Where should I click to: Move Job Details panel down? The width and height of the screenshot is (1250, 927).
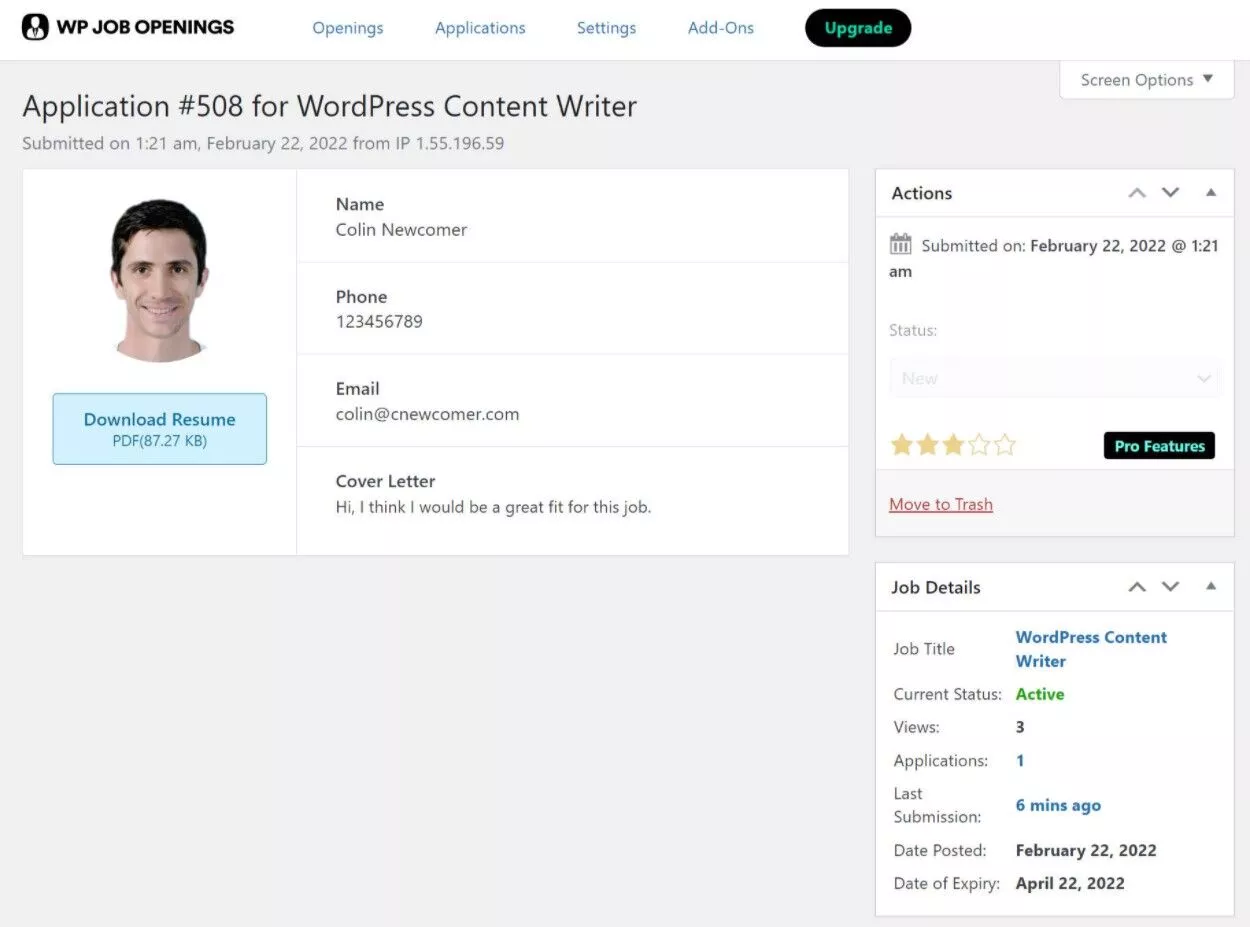1171,587
